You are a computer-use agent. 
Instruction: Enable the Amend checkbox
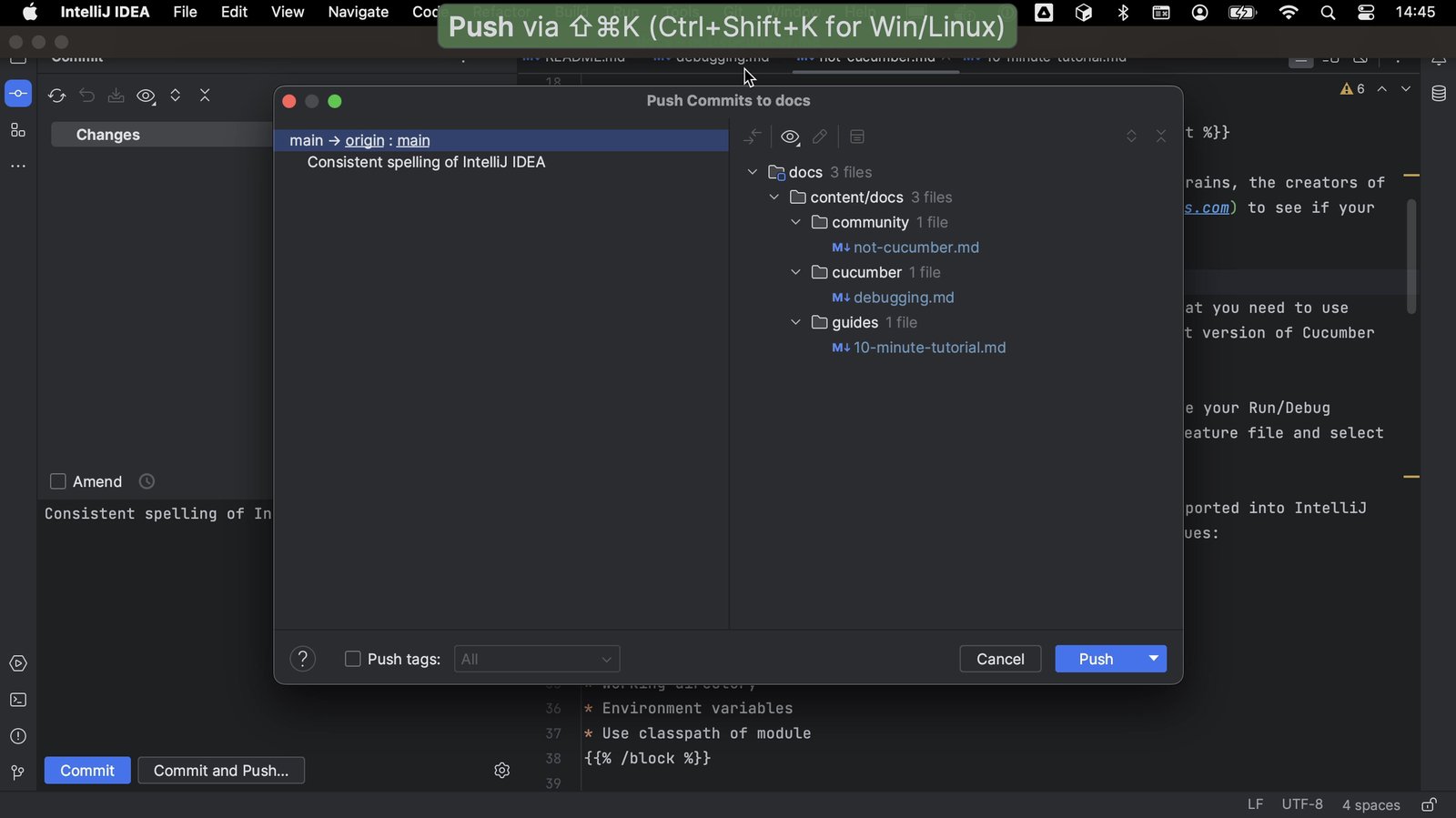58,481
